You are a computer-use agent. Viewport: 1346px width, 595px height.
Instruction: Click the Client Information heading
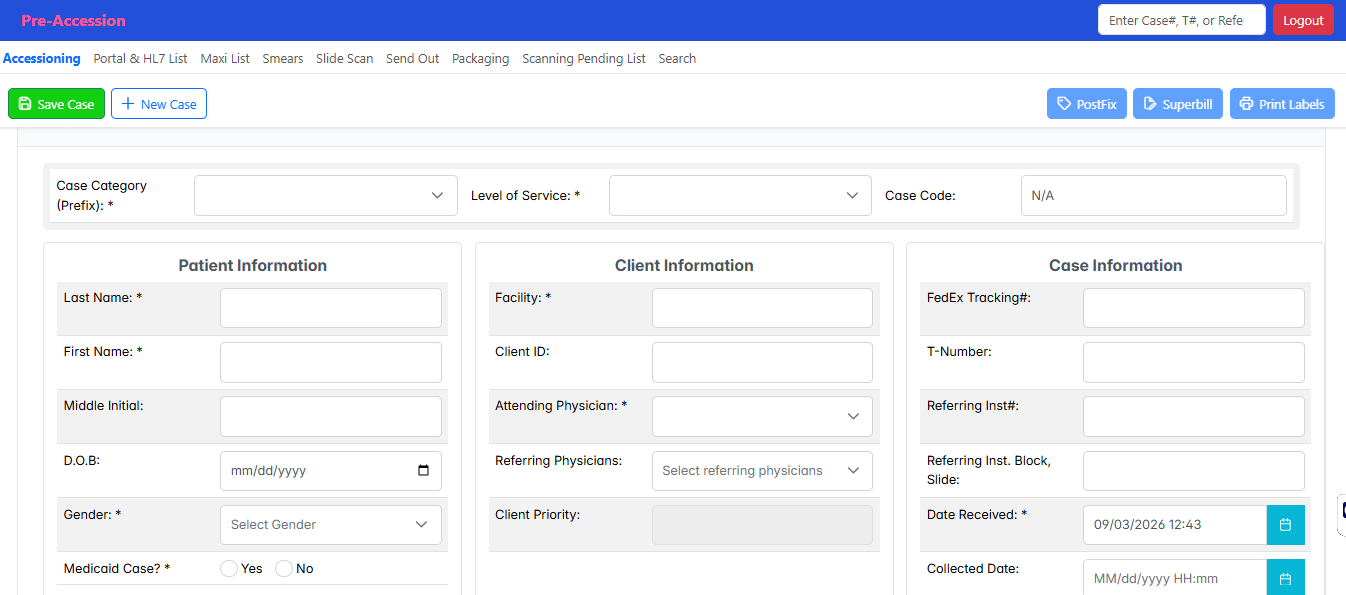684,265
